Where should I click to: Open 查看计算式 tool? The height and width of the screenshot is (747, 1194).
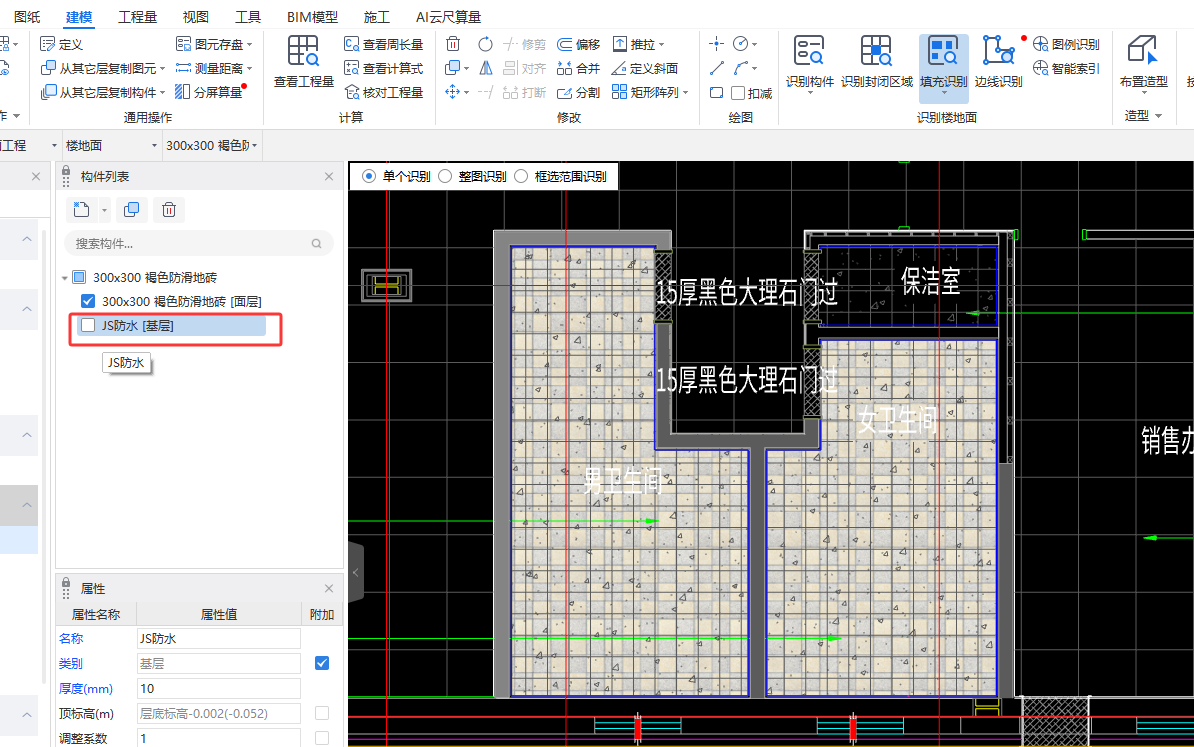(383, 69)
